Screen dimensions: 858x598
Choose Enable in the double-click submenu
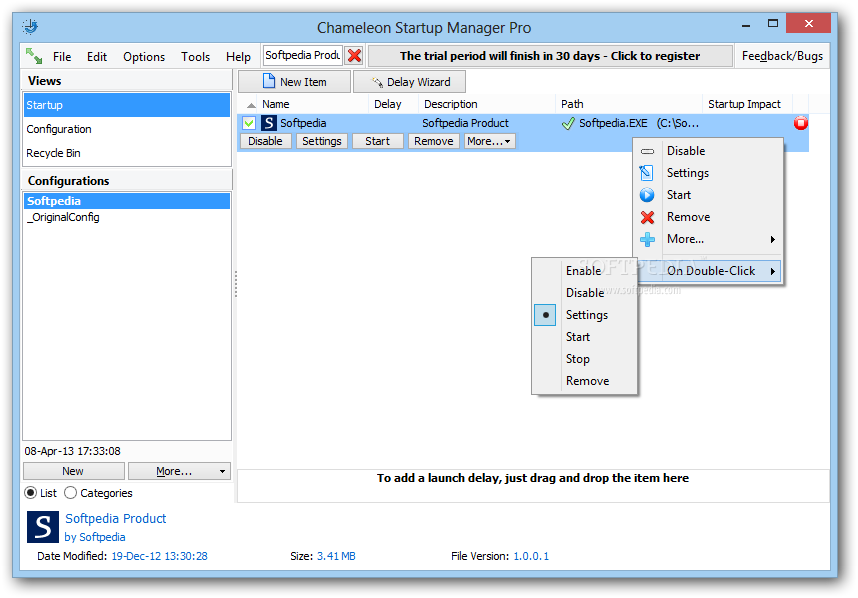(x=585, y=271)
